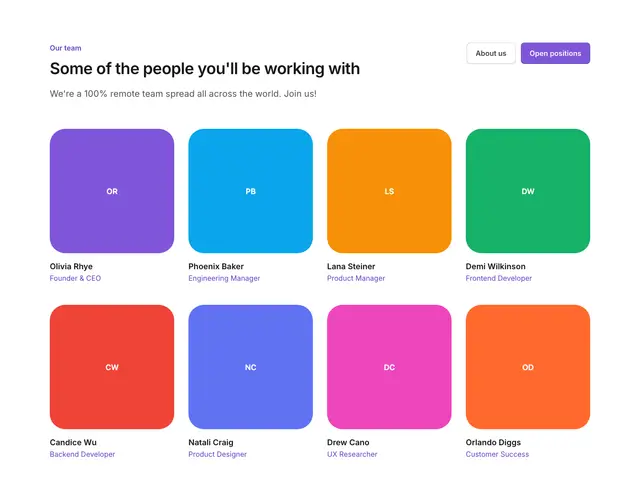This screenshot has height=502, width=640.
Task: Click the Backend Developer role link
Action: (82, 454)
